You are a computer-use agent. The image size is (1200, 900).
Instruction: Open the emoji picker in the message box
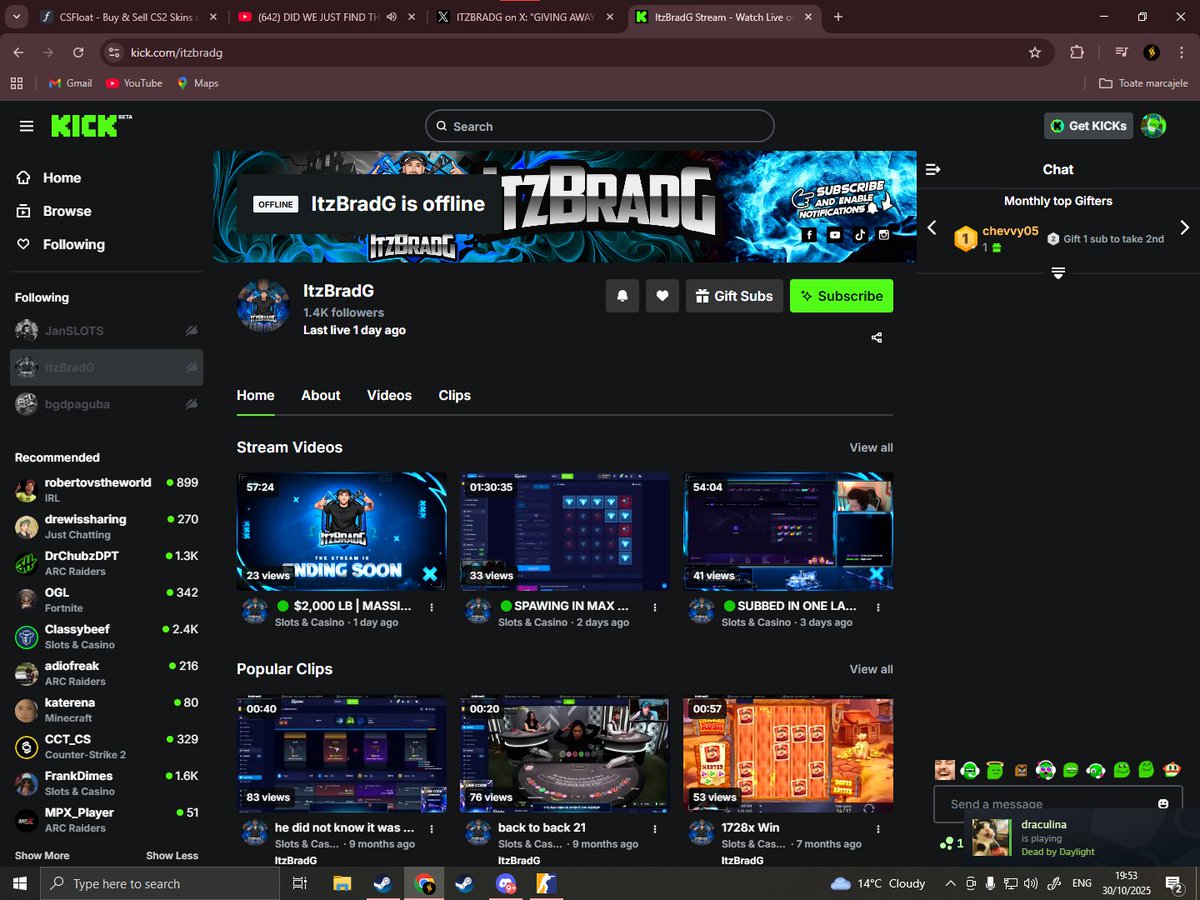click(x=1163, y=804)
